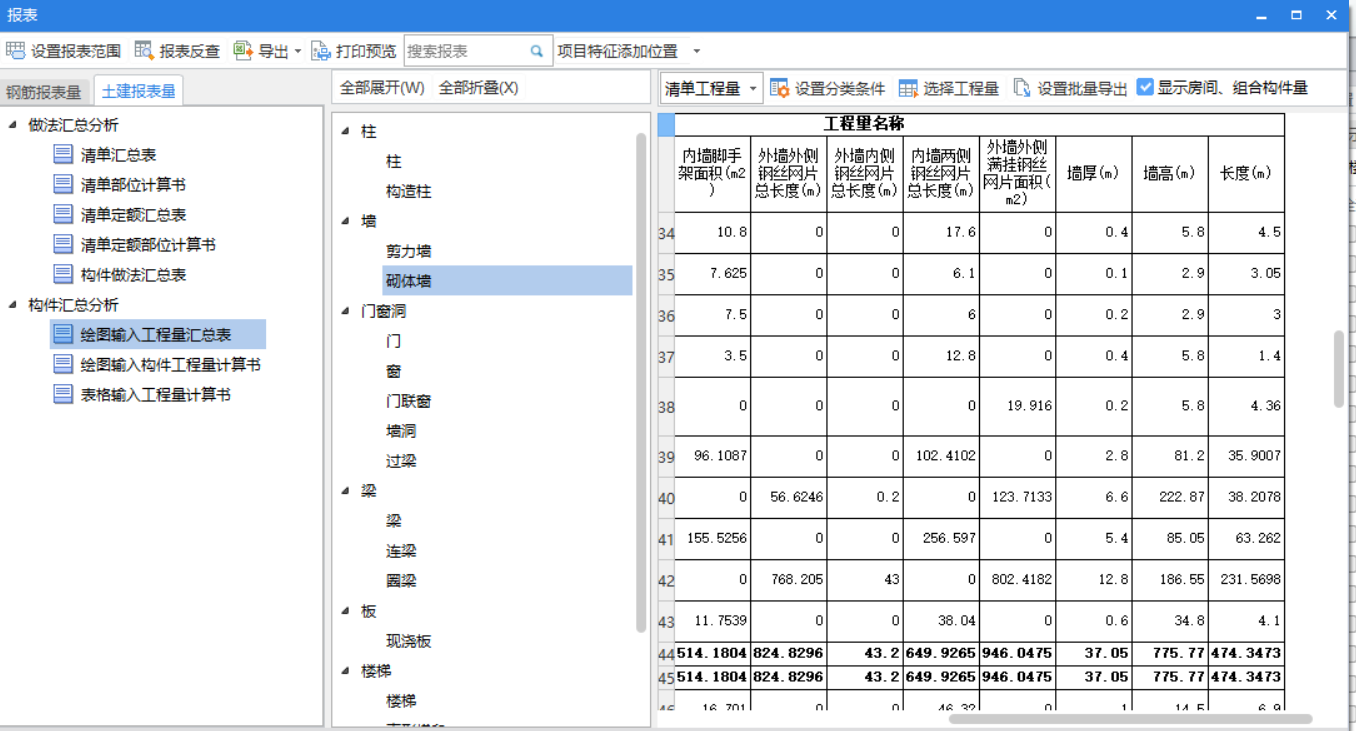The height and width of the screenshot is (731, 1356).
Task: Click the 设置报表范围 toolbar icon
Action: point(15,51)
